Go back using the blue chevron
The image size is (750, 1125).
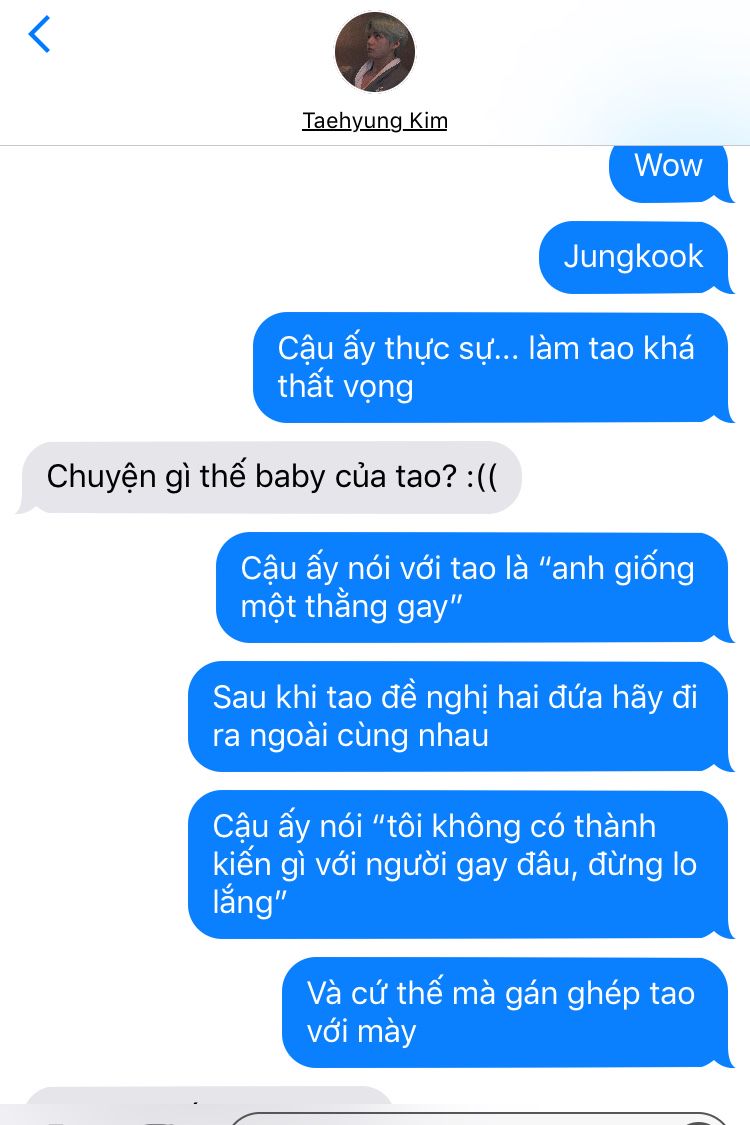(x=39, y=34)
